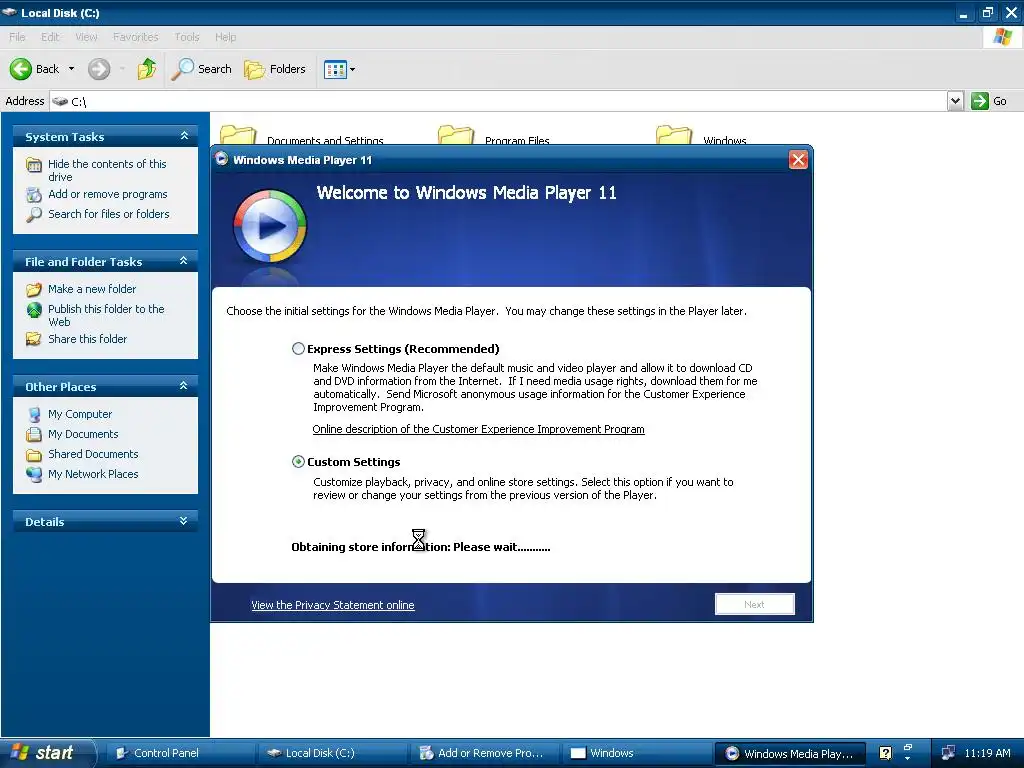Screen dimensions: 1024x768
Task: Click the Next button in Media Player setup
Action: click(755, 604)
